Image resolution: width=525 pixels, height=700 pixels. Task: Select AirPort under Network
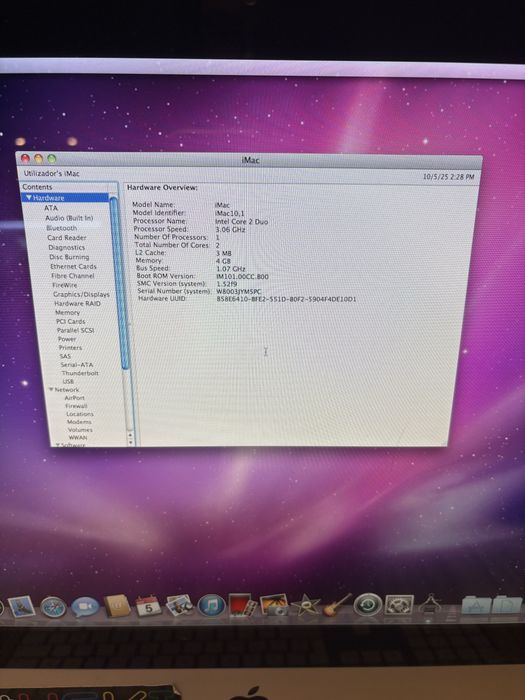[x=75, y=398]
